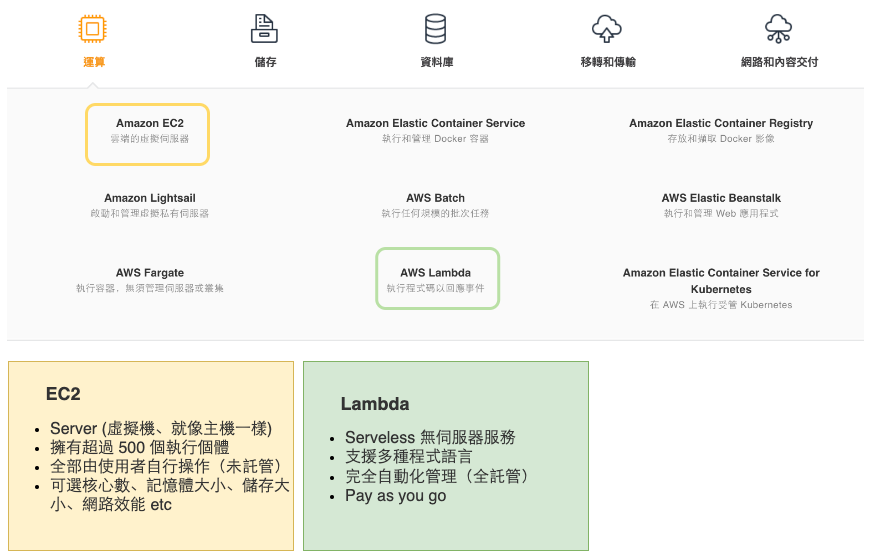This screenshot has width=876, height=551.
Task: Click the '完全自動化管理（全託管）' bullet
Action: click(437, 477)
